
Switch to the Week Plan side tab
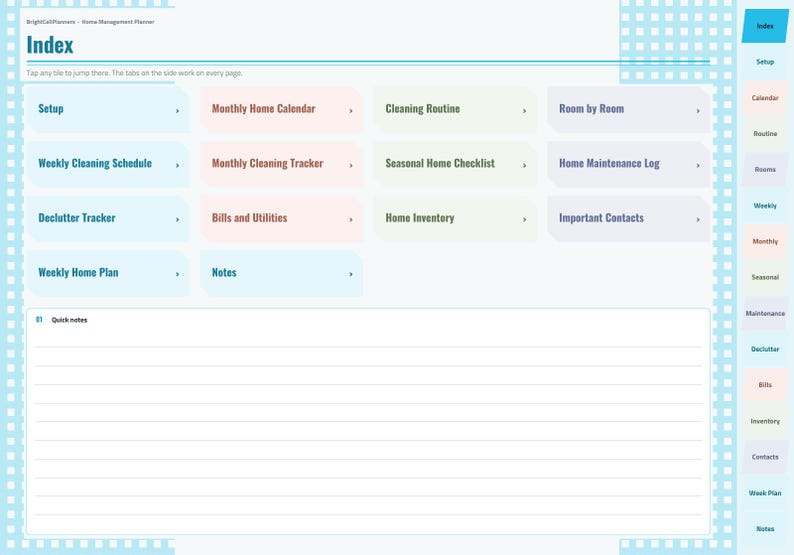765,493
